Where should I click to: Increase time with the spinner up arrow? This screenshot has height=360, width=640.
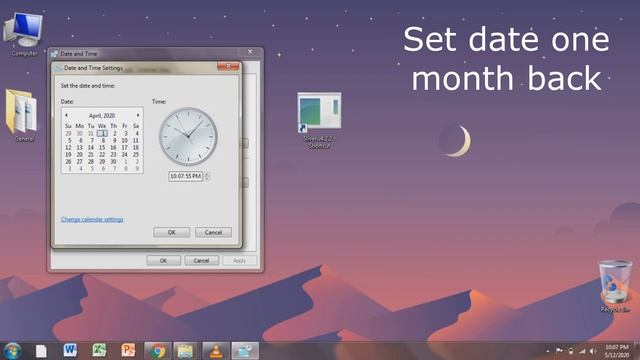(207, 174)
